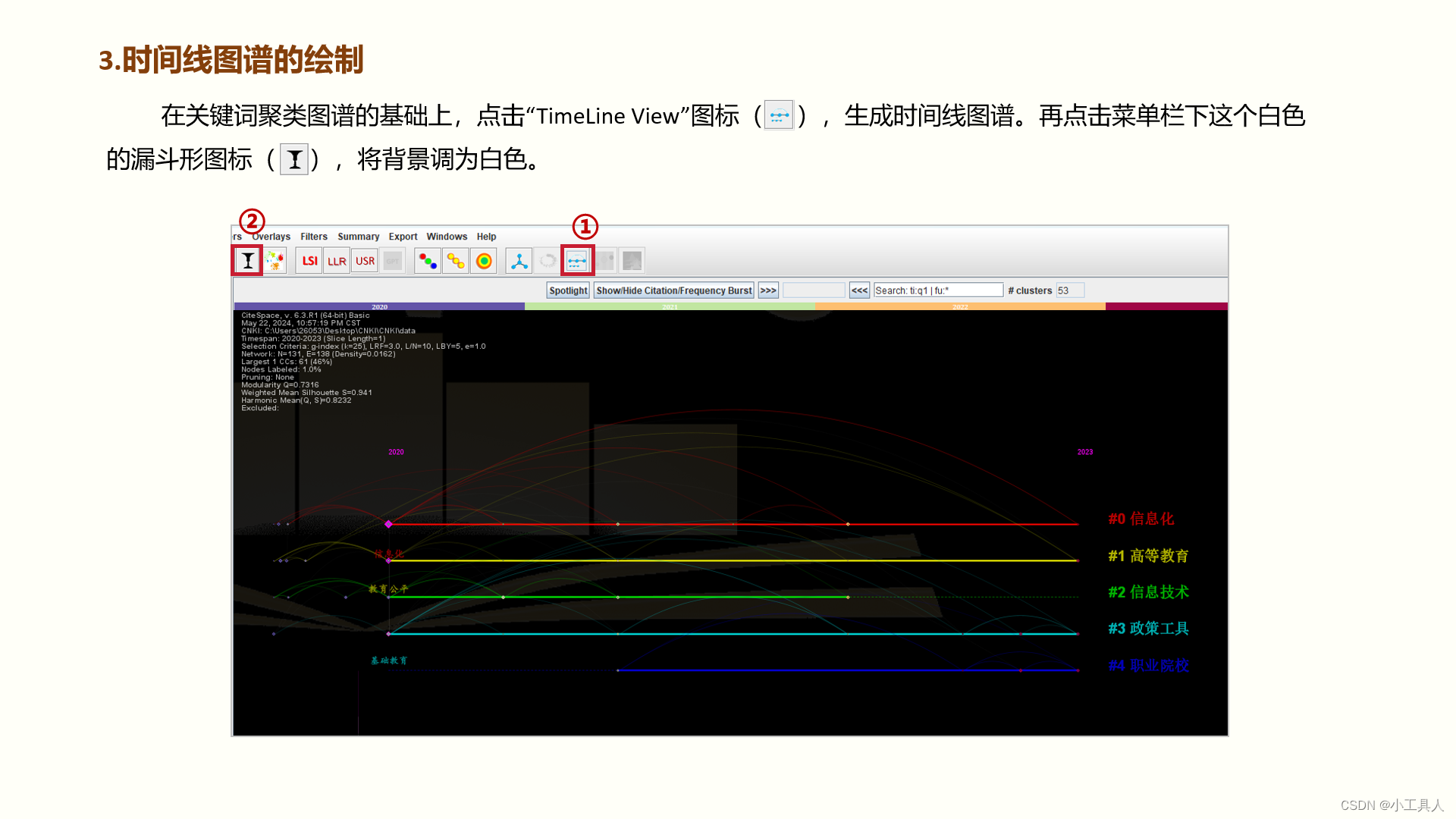Toggle the Spotlight button
The height and width of the screenshot is (819, 1456).
point(568,290)
